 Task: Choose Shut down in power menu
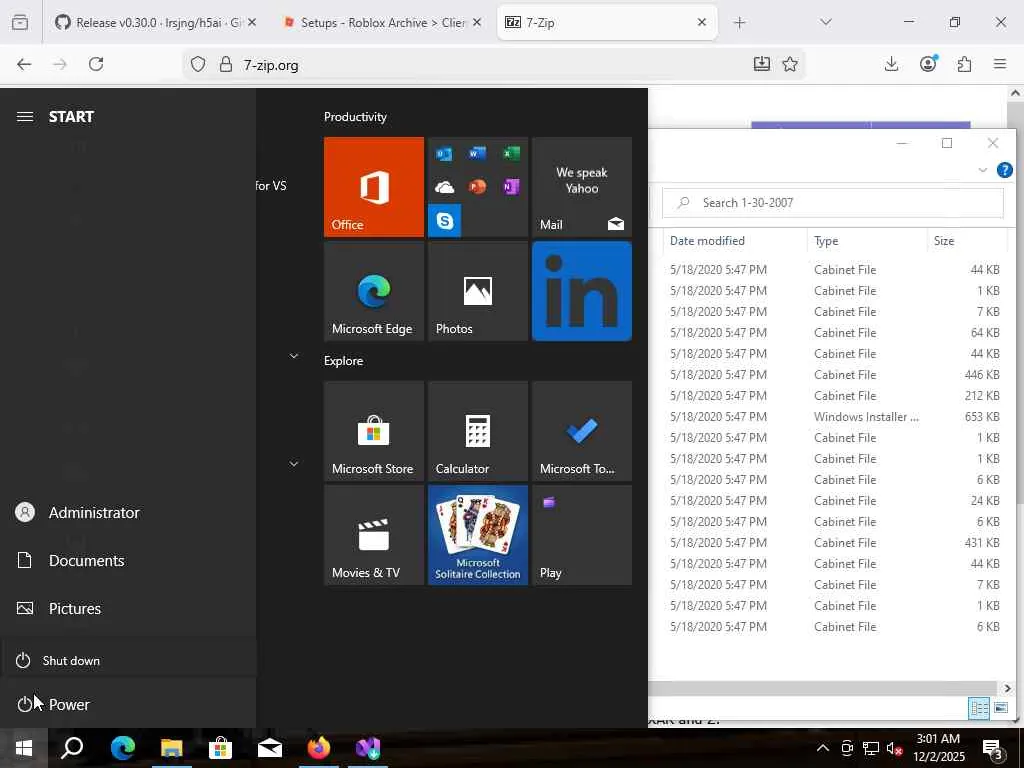pos(128,660)
